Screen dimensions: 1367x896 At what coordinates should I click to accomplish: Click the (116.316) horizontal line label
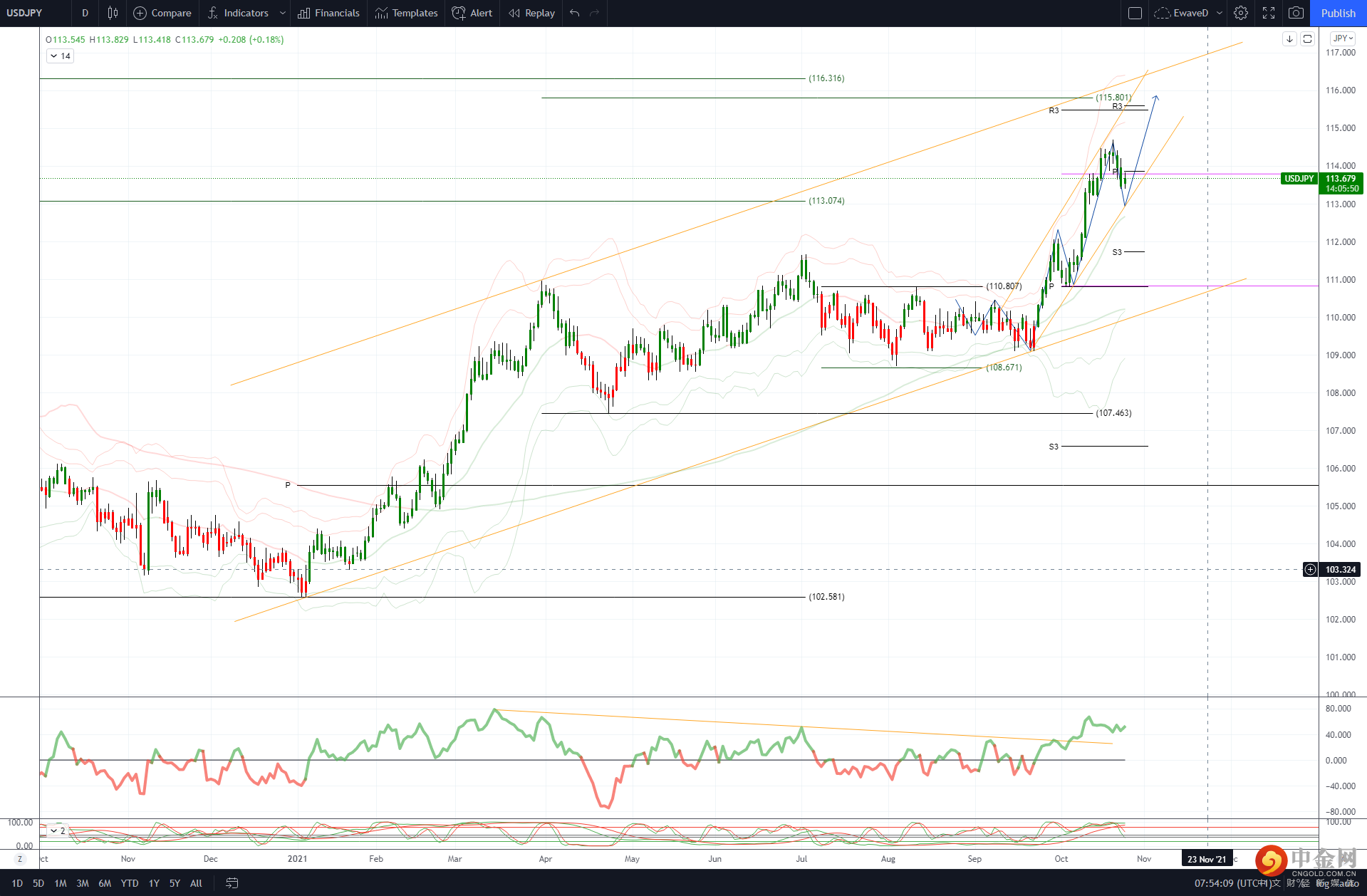(826, 78)
